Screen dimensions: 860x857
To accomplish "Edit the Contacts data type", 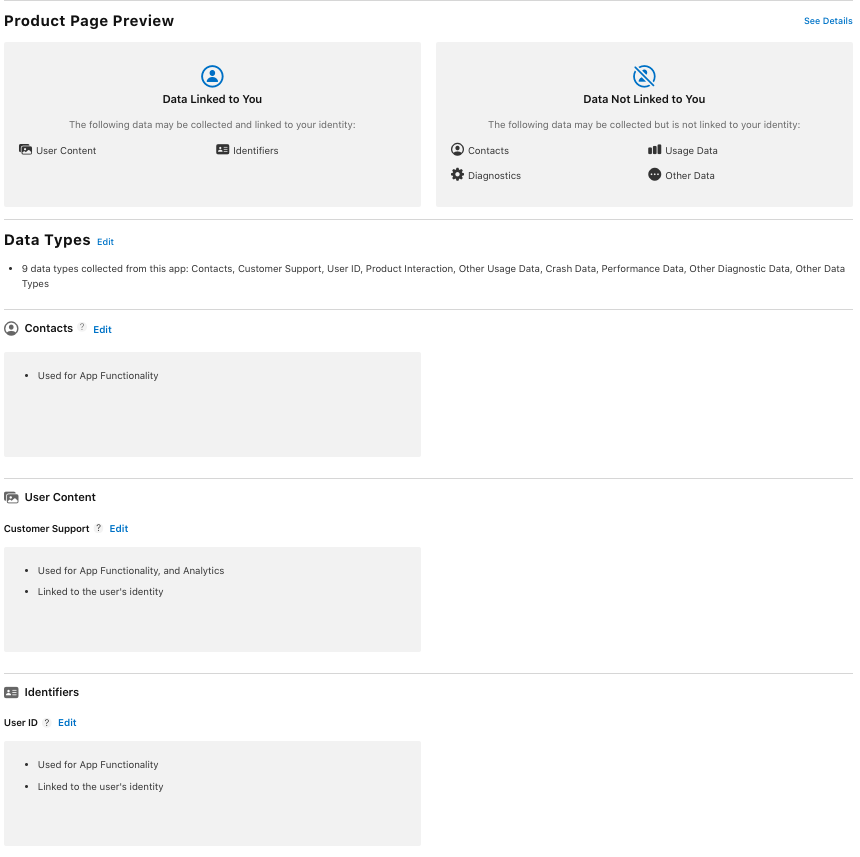I will [102, 329].
